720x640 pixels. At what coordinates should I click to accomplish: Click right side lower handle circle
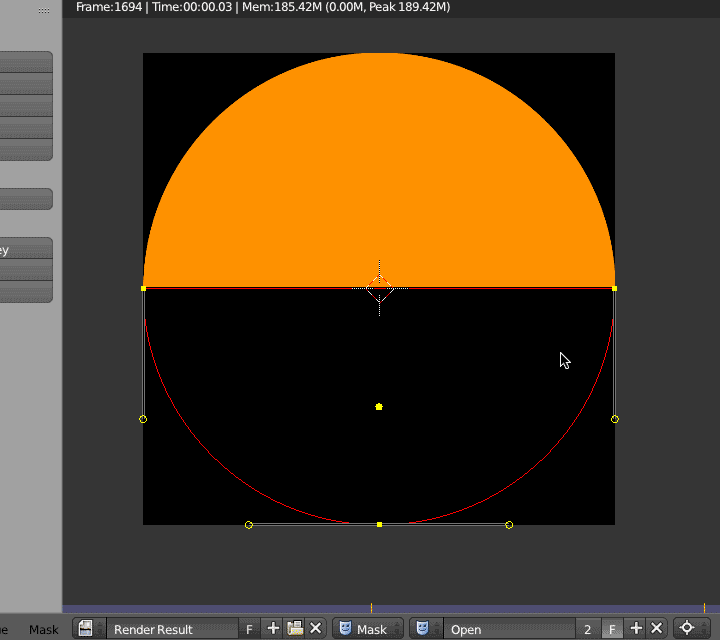point(615,419)
